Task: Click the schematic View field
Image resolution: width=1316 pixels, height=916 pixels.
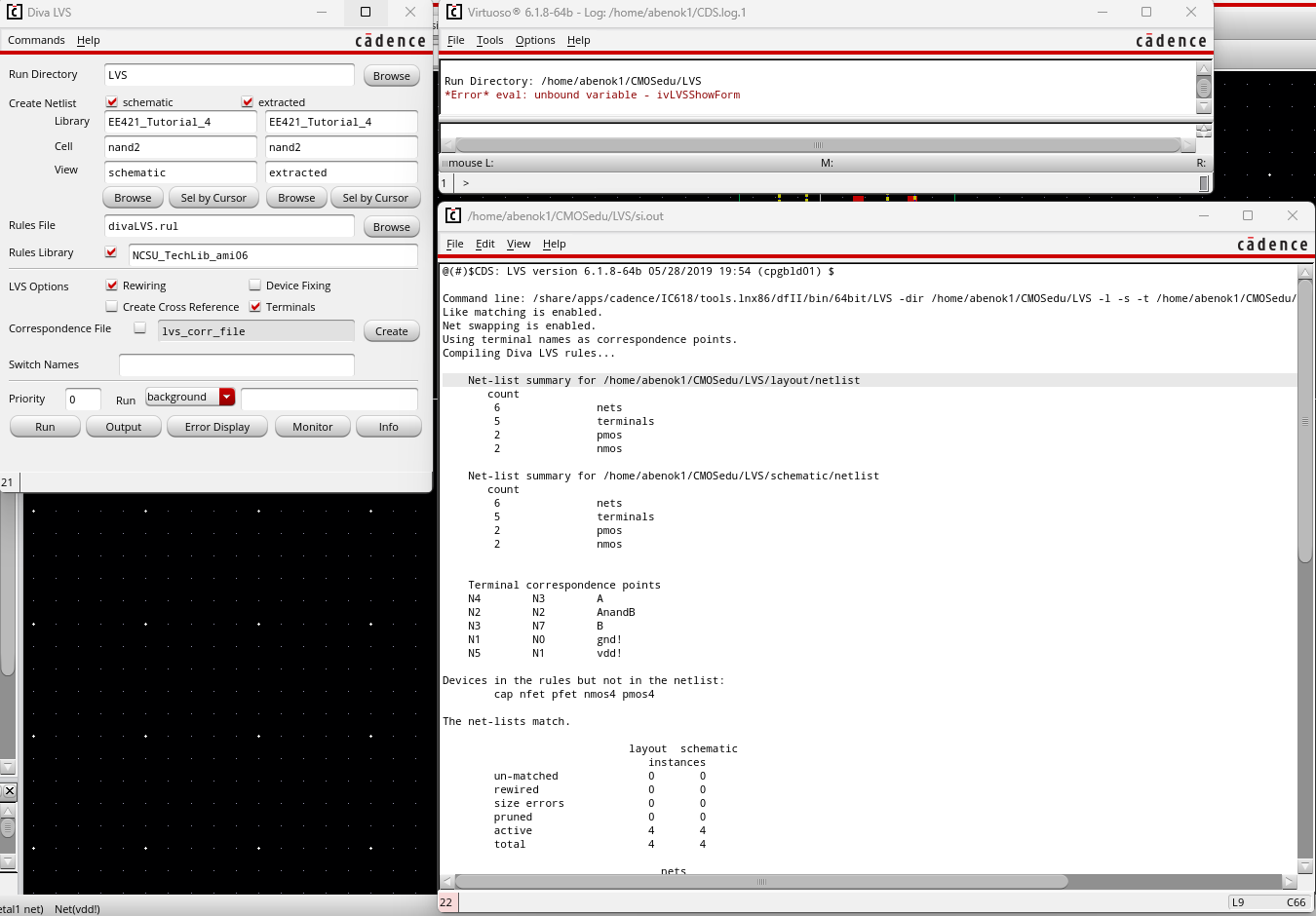Action: point(180,172)
